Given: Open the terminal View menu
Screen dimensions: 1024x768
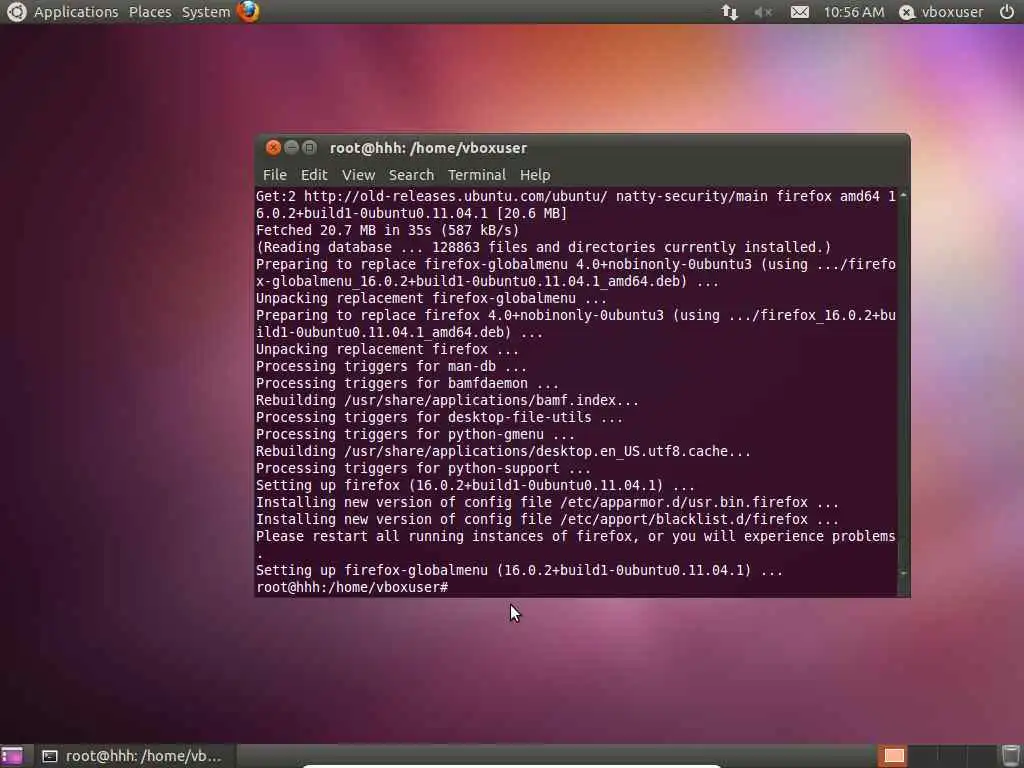Looking at the screenshot, I should [x=358, y=175].
